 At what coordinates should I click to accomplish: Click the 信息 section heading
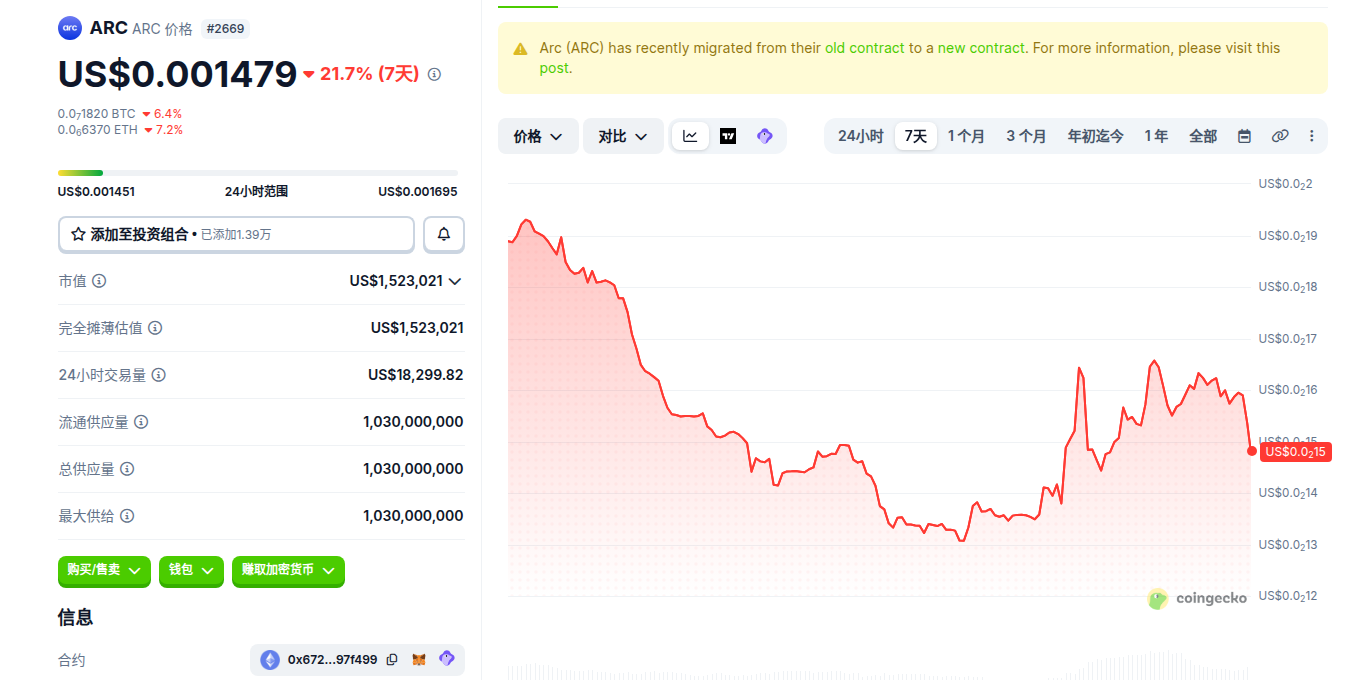(x=76, y=617)
